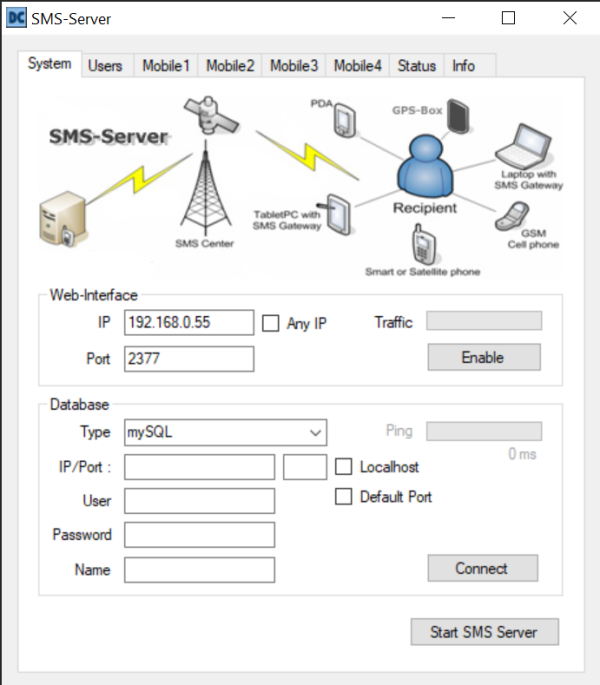Click the database User field
This screenshot has width=600, height=685.
click(199, 501)
